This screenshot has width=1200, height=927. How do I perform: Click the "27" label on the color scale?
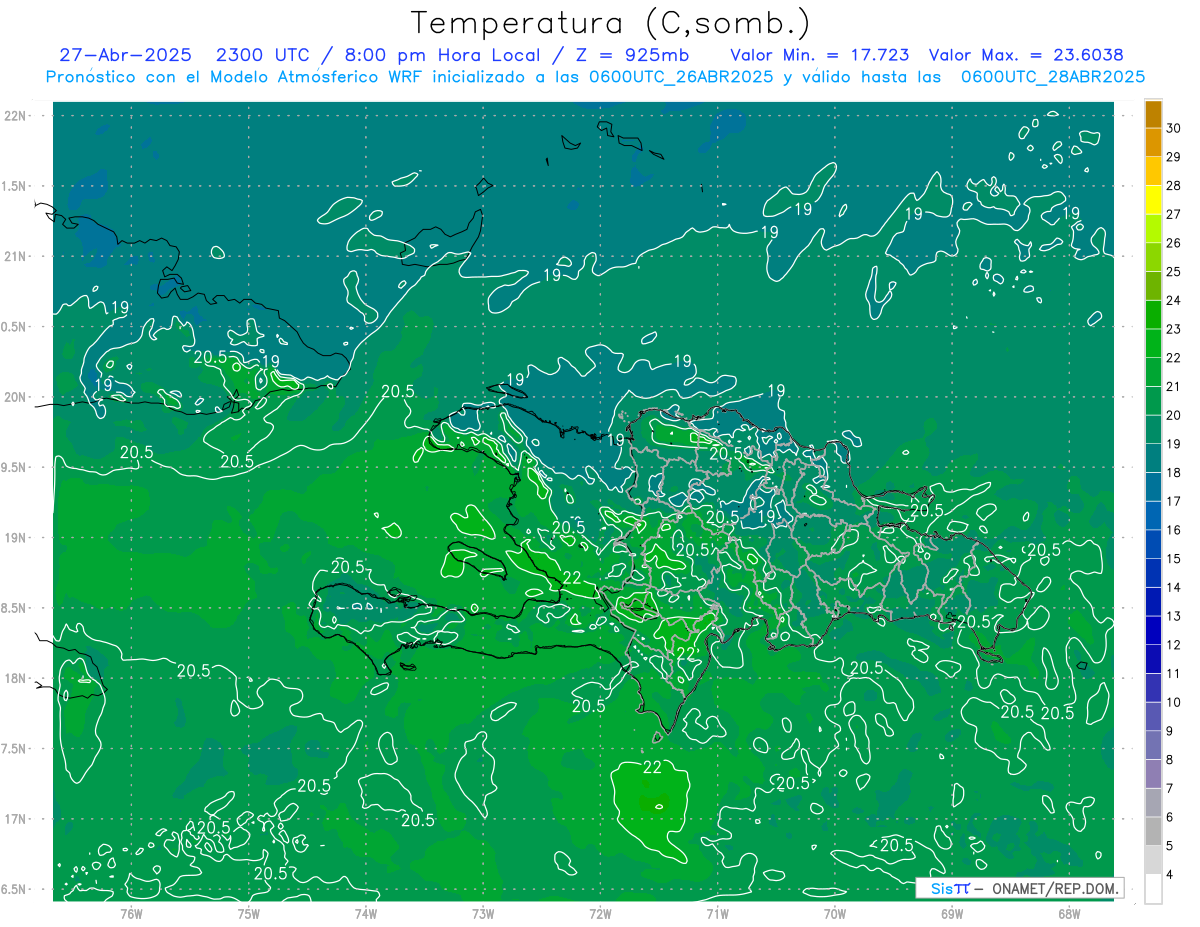click(1174, 214)
